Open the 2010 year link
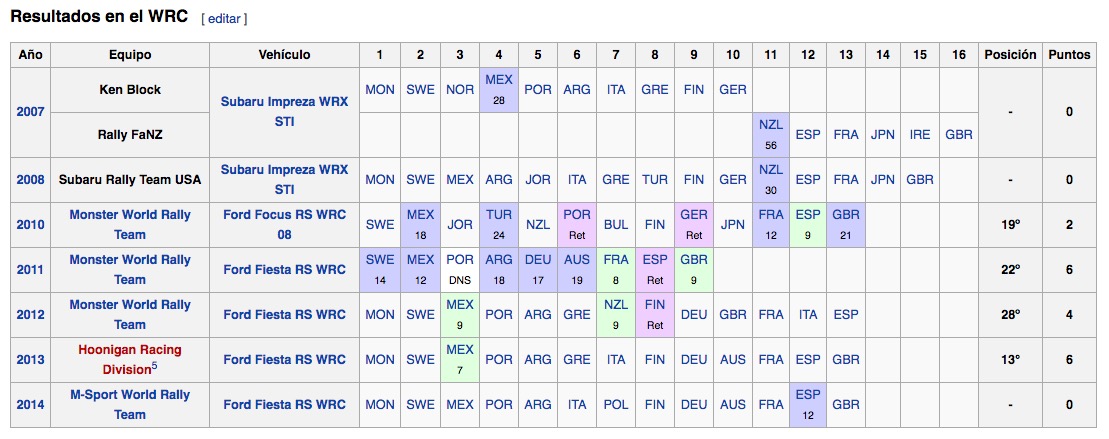This screenshot has width=1109, height=439. (30, 225)
